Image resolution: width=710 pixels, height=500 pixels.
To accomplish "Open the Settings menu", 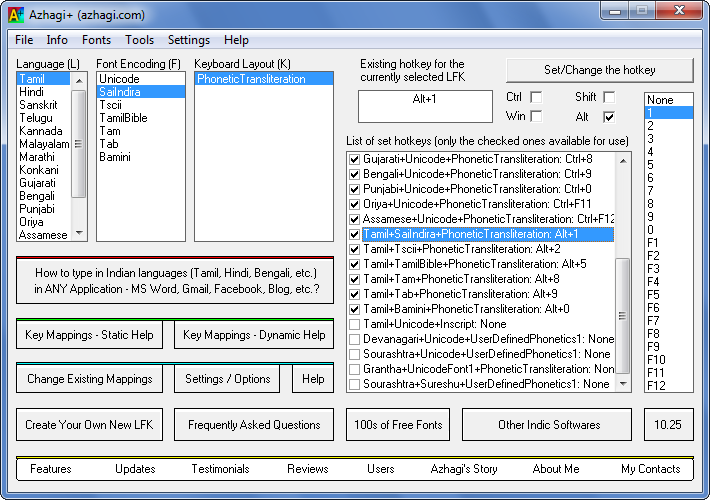I will [189, 40].
